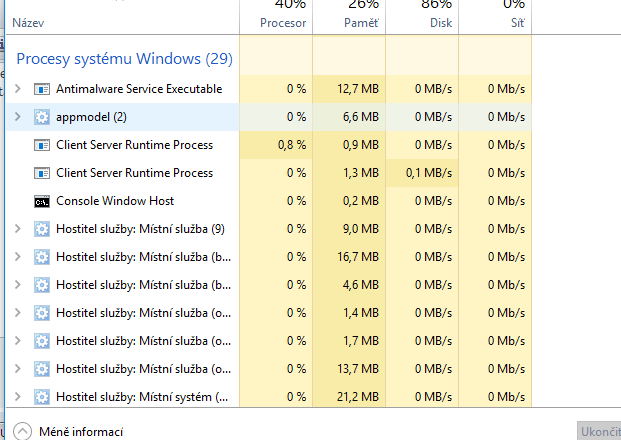Image resolution: width=621 pixels, height=440 pixels.
Task: Click the Méně informací link
Action: [81, 432]
